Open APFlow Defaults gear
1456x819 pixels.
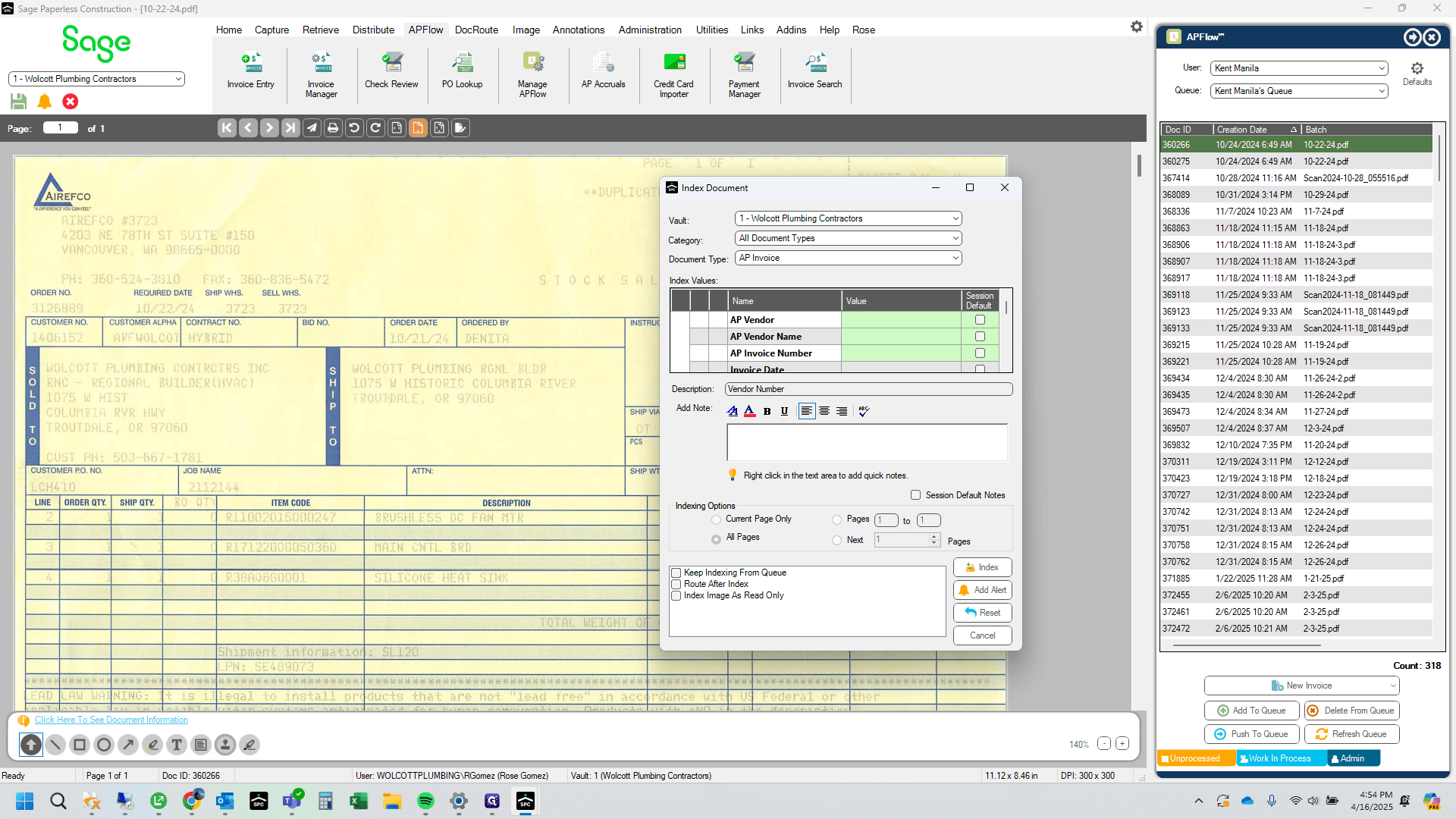tap(1417, 74)
